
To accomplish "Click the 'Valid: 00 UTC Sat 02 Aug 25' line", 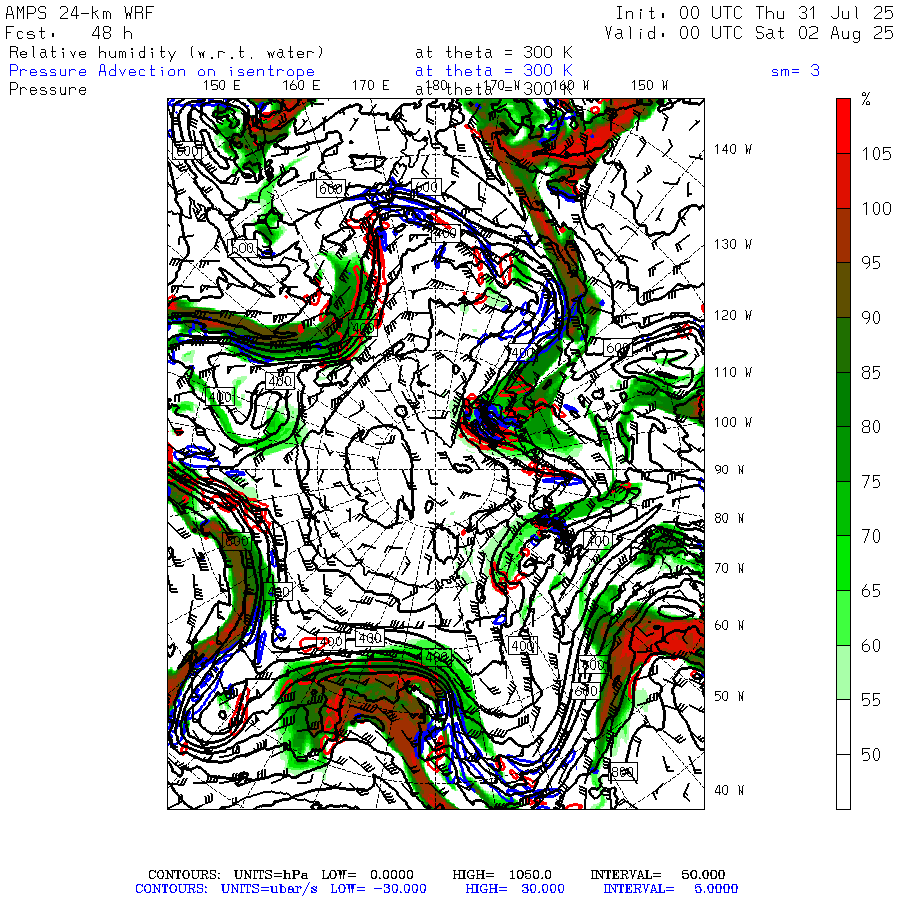I will [749, 33].
